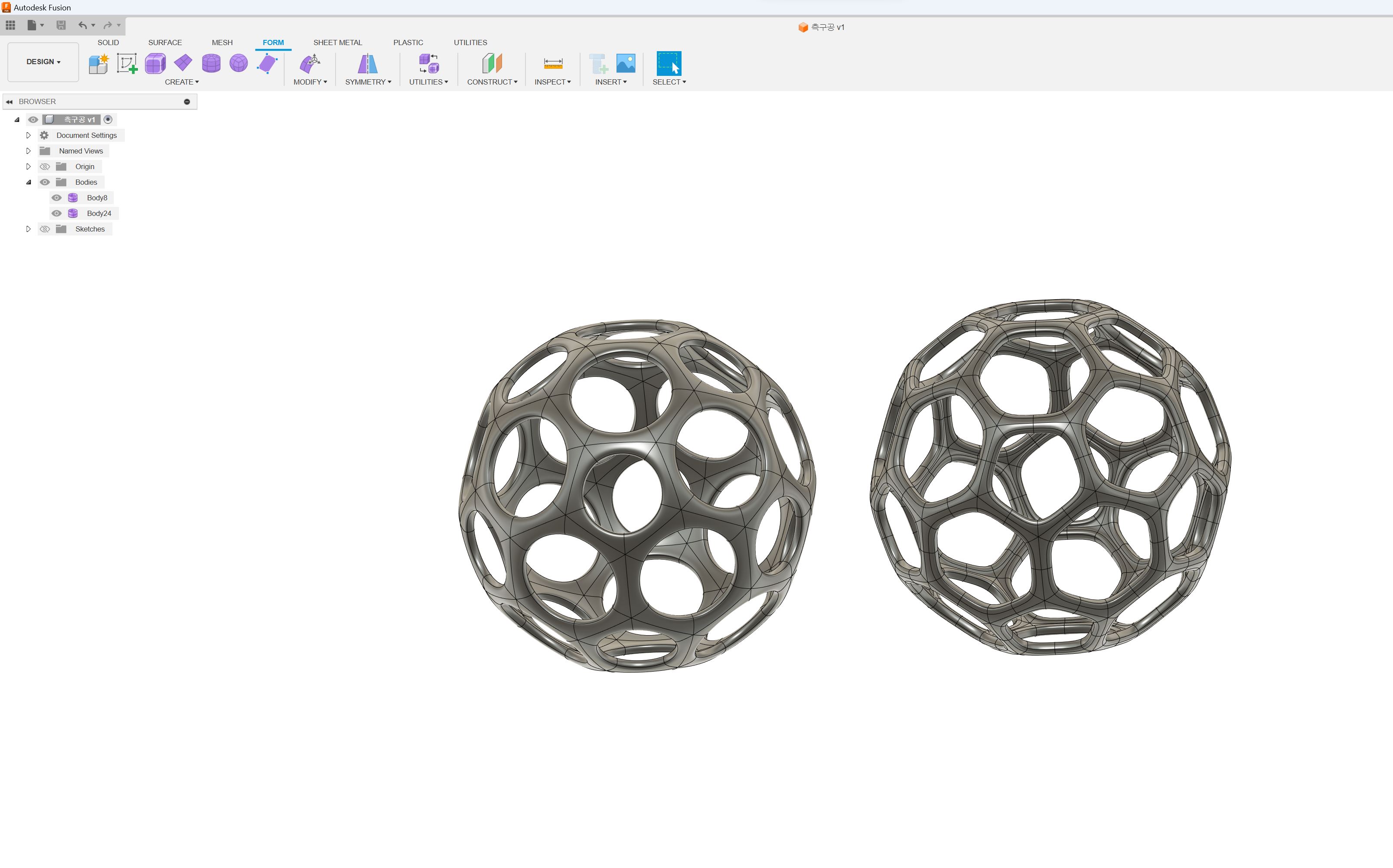Click the Create Sketch icon

coord(127,63)
